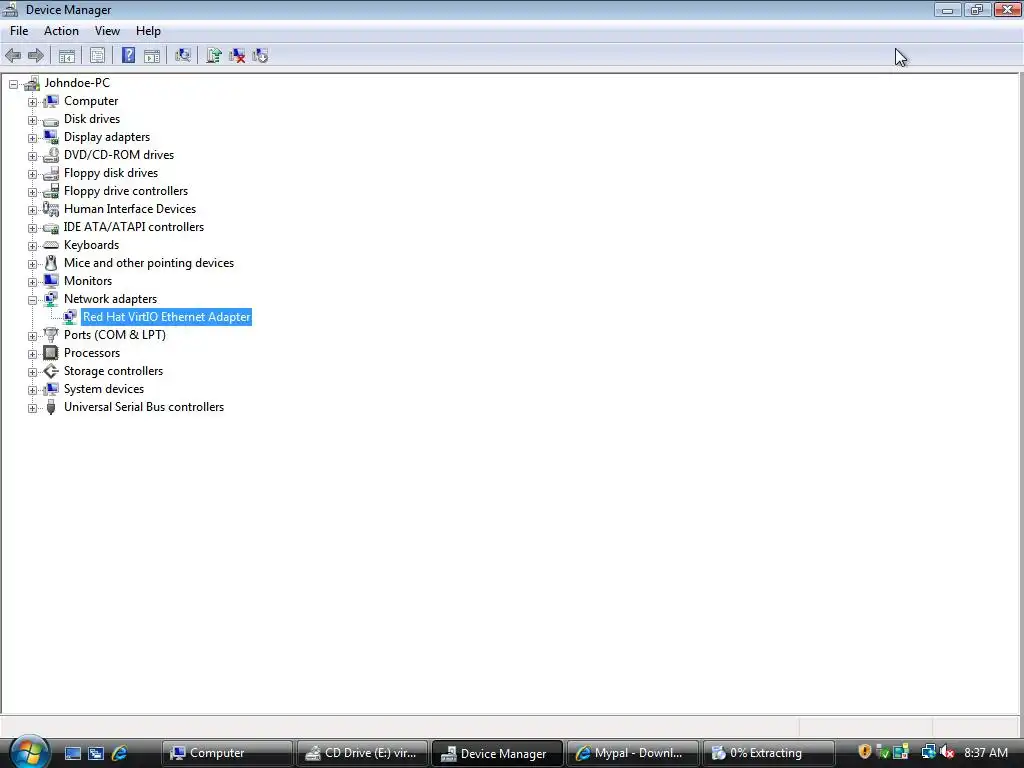Select IDE ATA/ATAPI controllers label
The width and height of the screenshot is (1024, 768).
pos(134,227)
